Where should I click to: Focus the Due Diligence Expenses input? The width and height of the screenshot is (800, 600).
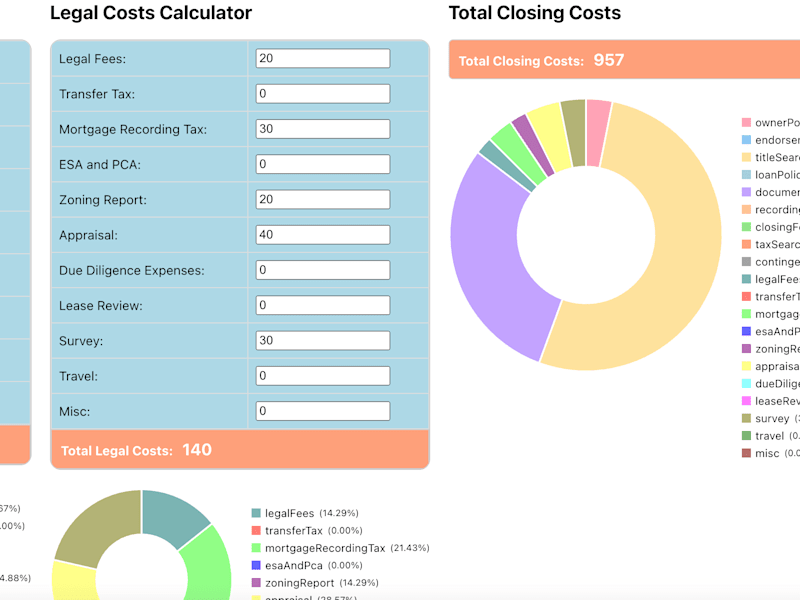coord(322,270)
